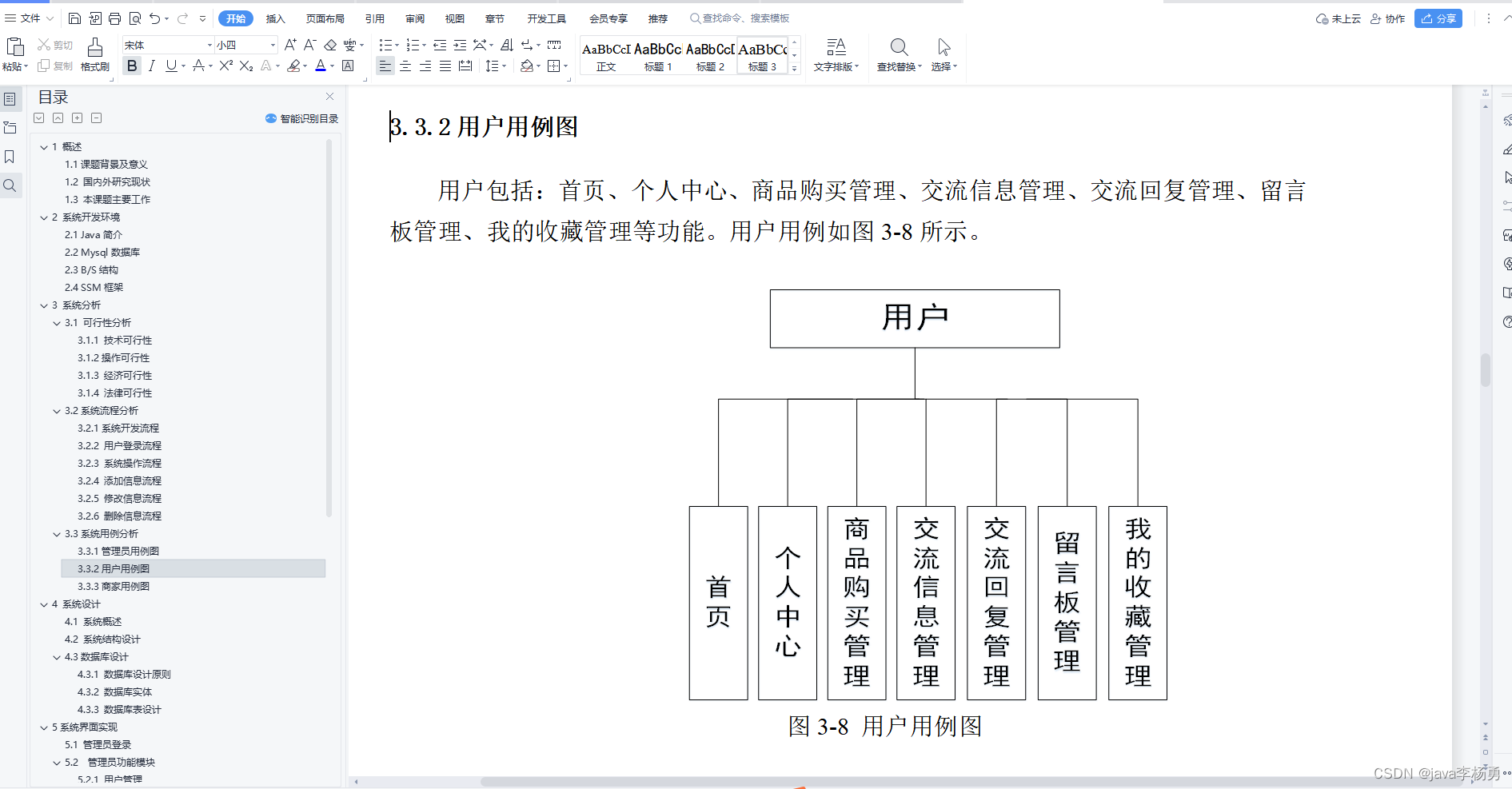Open the bookmark icon in the left sidebar
This screenshot has height=789, width=1512.
tap(10, 157)
